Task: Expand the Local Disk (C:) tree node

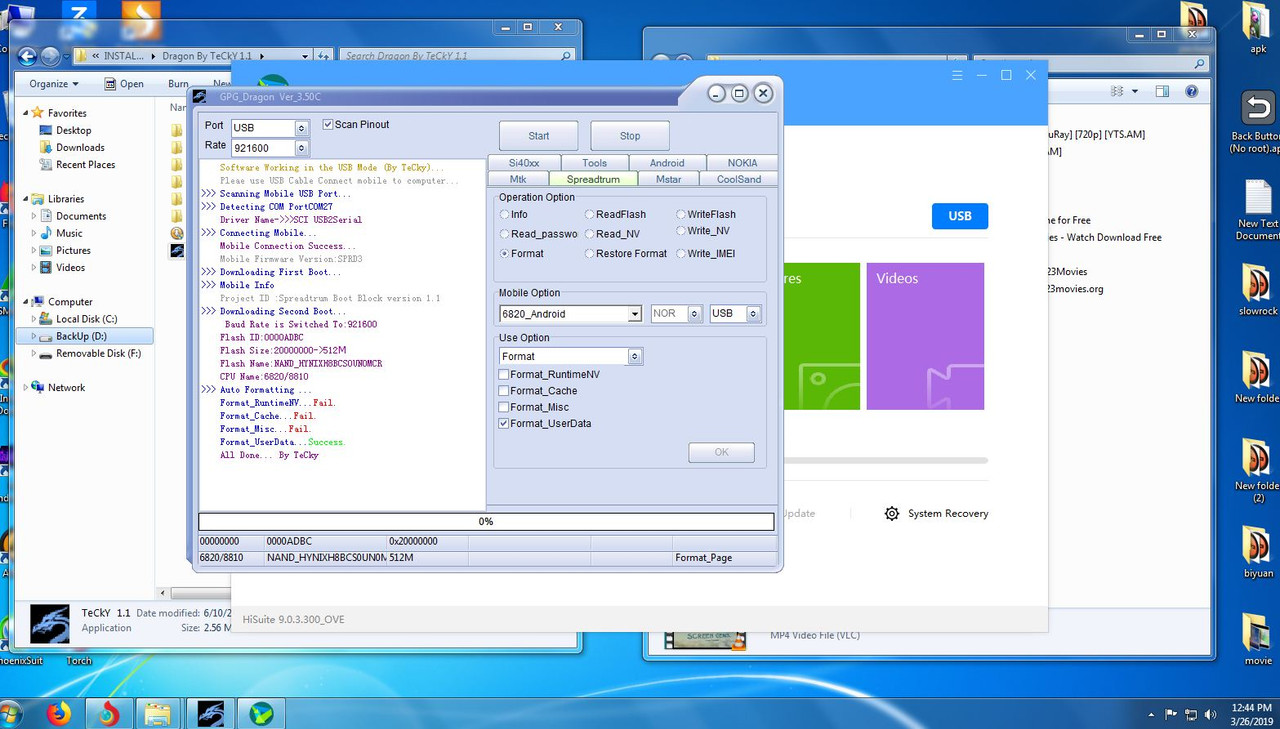Action: pyautogui.click(x=34, y=319)
